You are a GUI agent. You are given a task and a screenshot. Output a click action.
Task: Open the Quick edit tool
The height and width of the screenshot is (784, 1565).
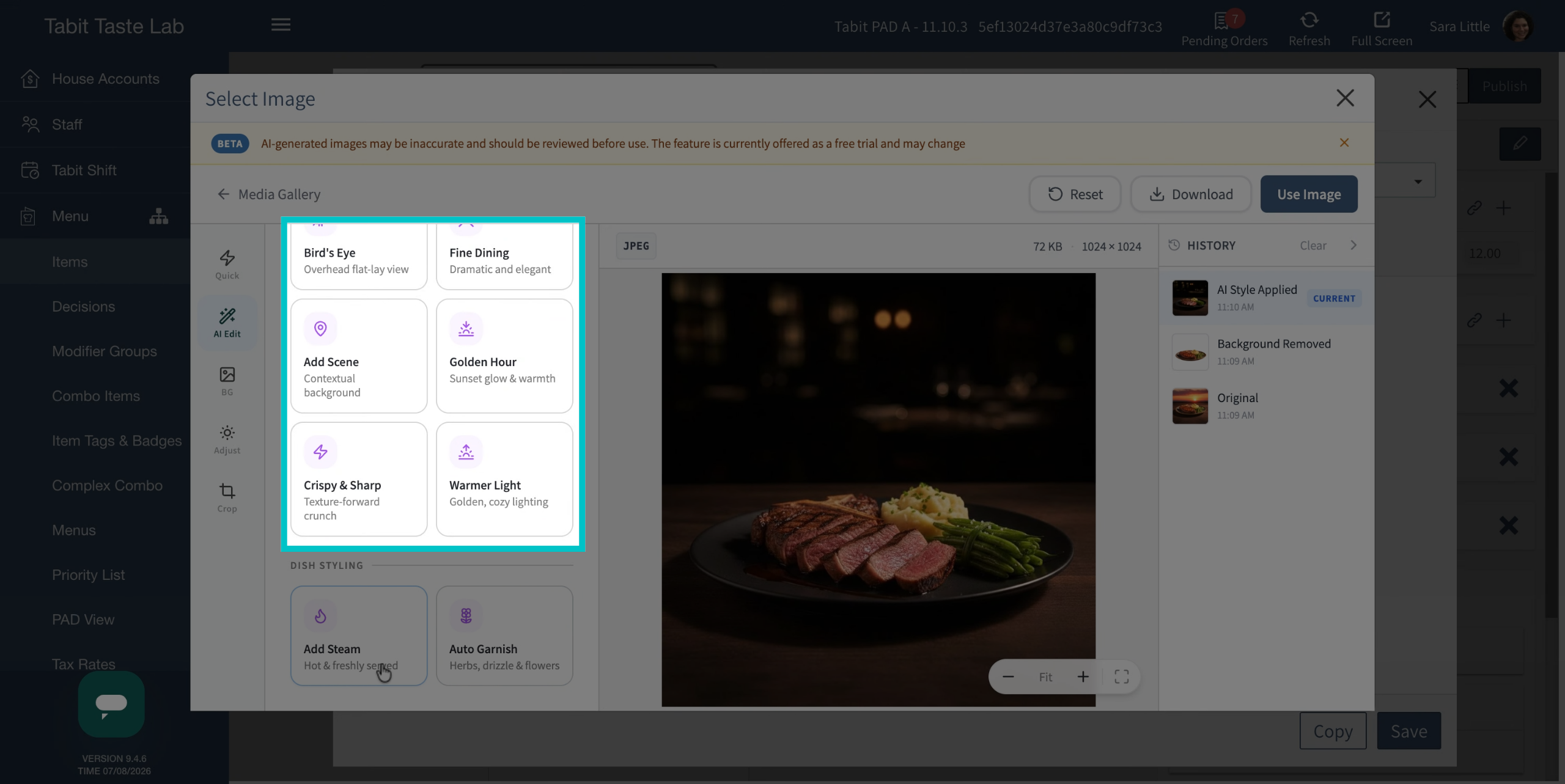[x=227, y=265]
